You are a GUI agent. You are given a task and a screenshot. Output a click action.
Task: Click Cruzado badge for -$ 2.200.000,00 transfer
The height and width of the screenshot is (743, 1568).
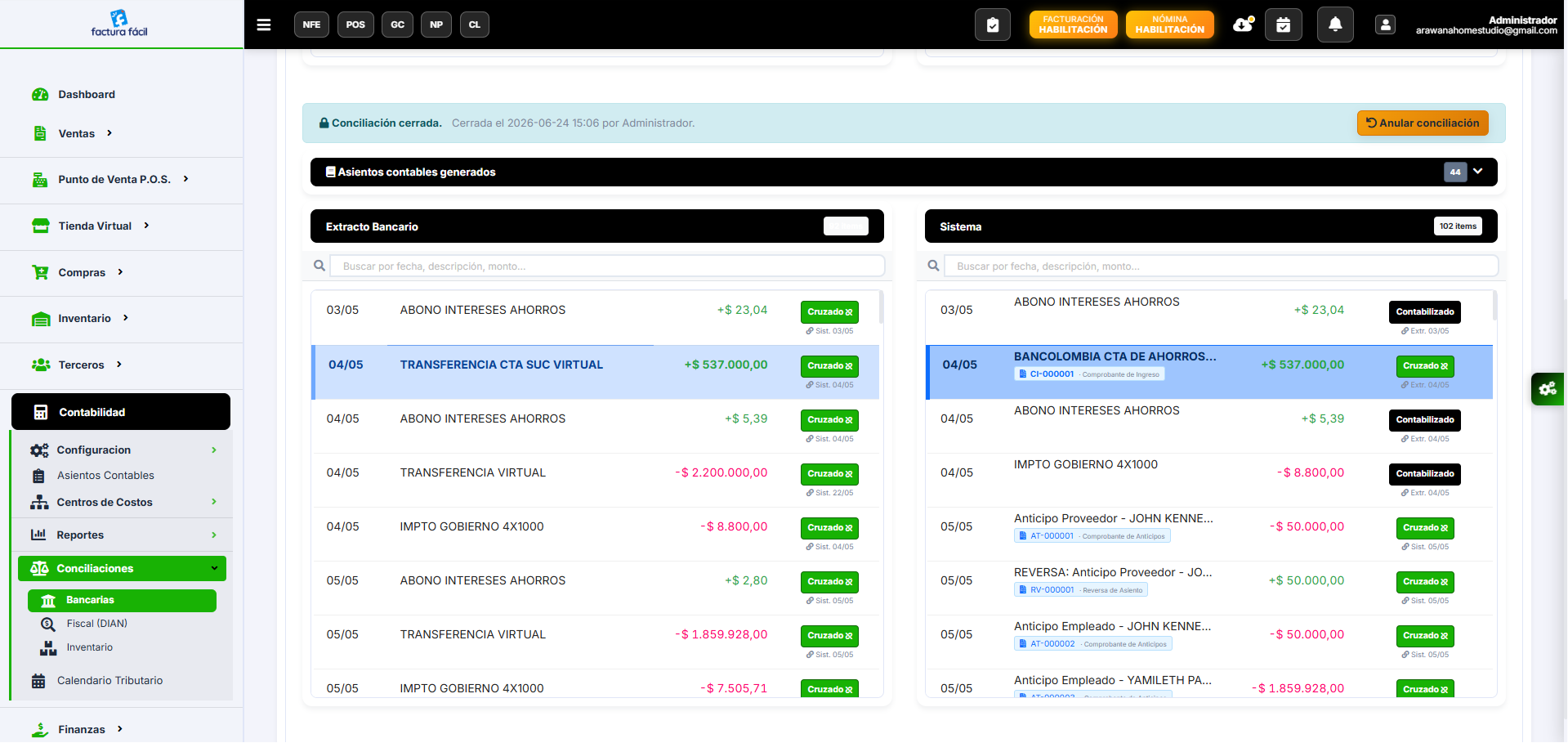point(829,474)
